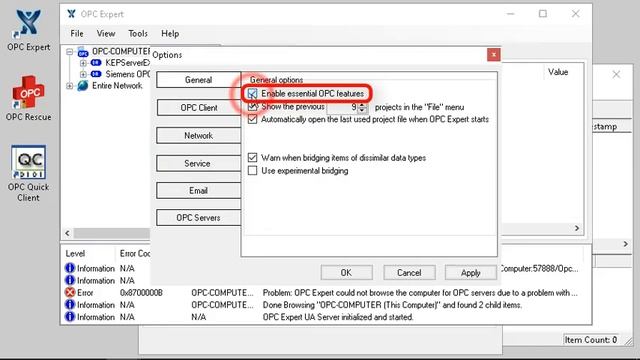The width and height of the screenshot is (640, 360).
Task: Select the OPC-COMPUTER node icon
Action: tap(83, 52)
